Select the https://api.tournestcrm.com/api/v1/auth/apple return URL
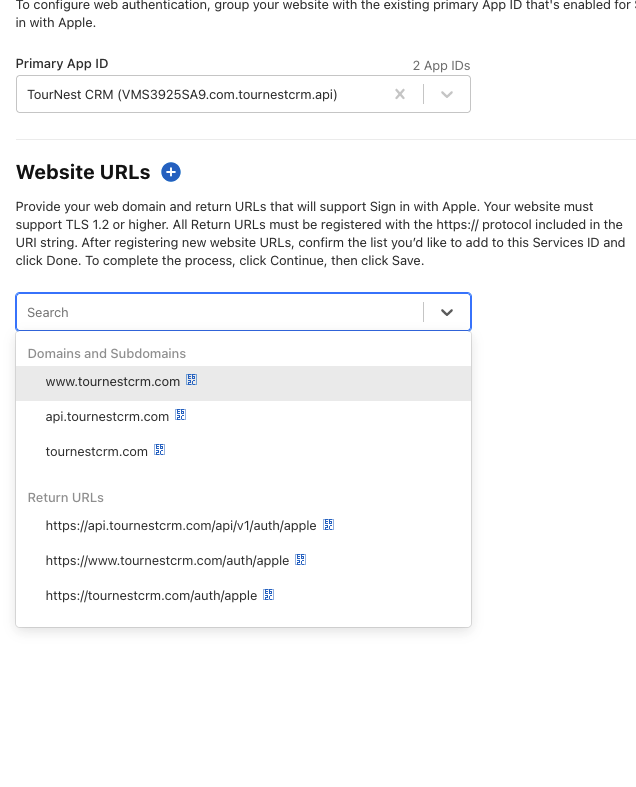Screen dimensions: 636x787 (x=181, y=526)
